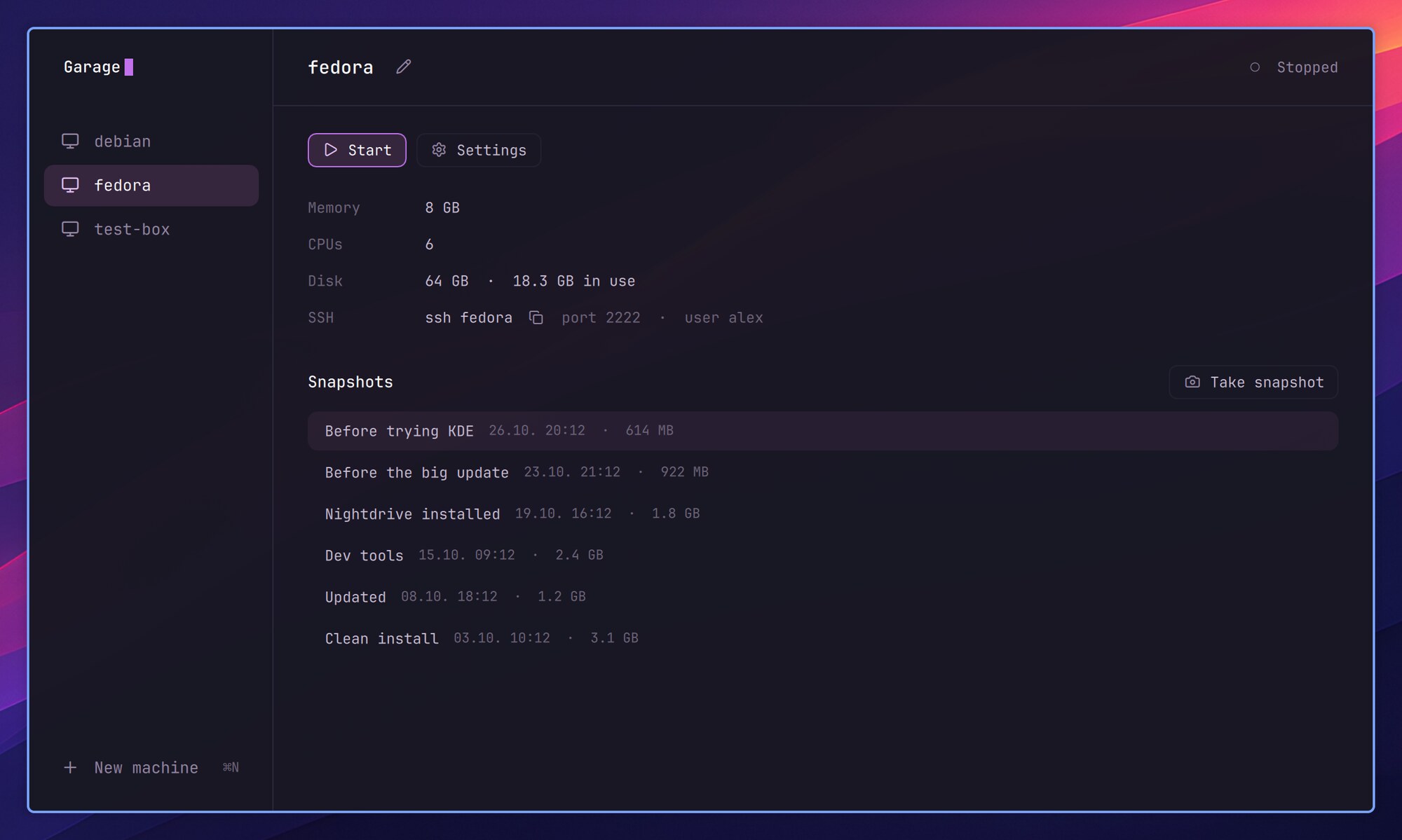
Task: Select snapshot Before the big update
Action: click(823, 472)
